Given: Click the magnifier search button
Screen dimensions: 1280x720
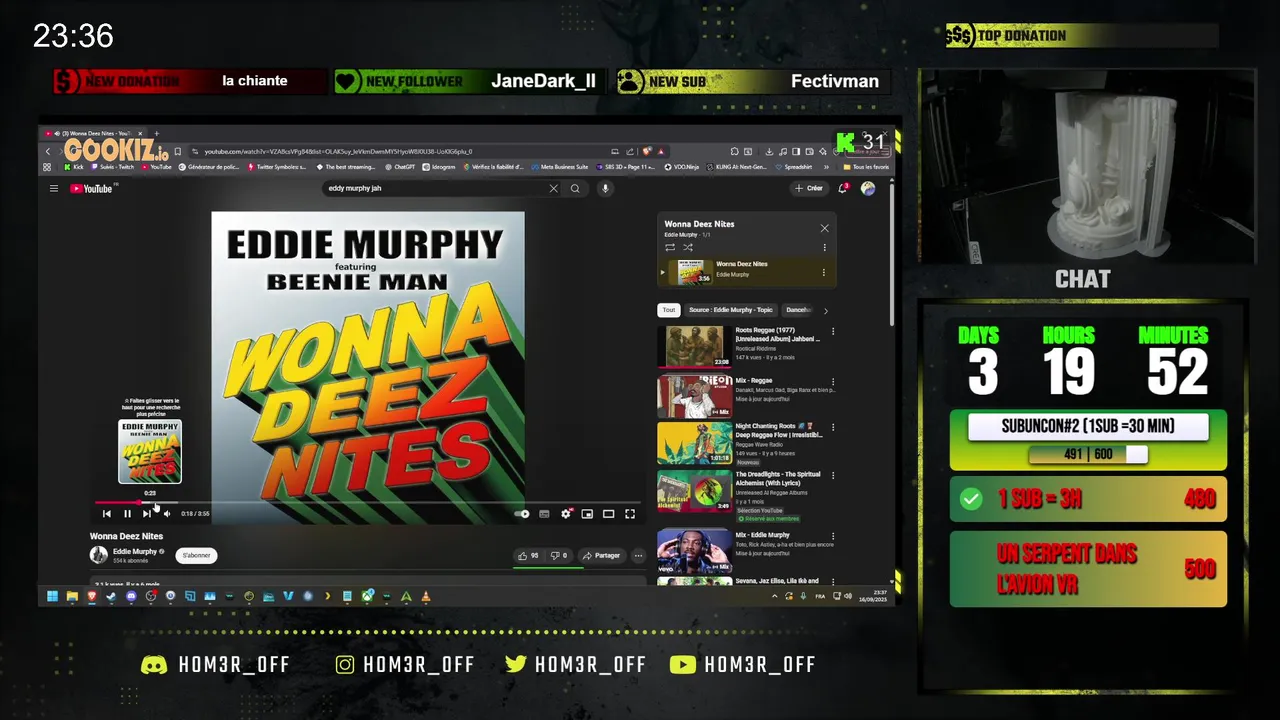Looking at the screenshot, I should (575, 188).
